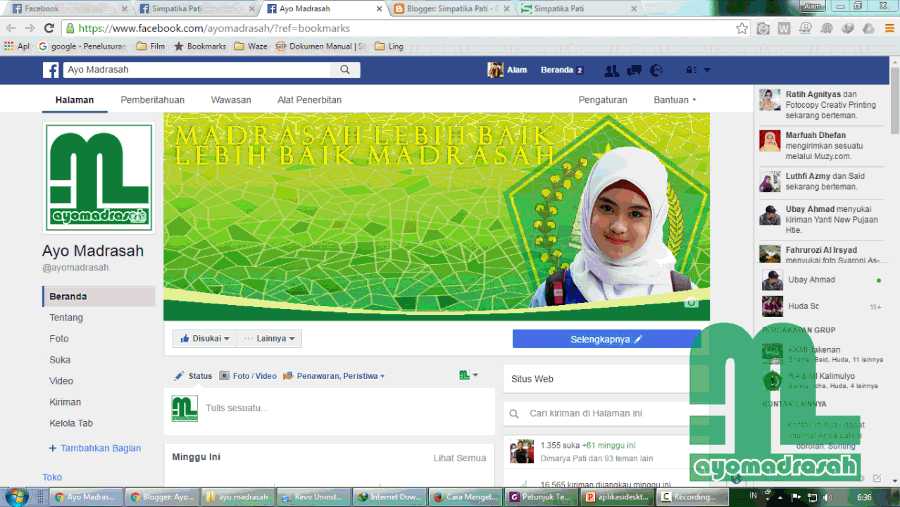900x507 pixels.
Task: Open chat with Huda Sc
Action: (x=822, y=307)
